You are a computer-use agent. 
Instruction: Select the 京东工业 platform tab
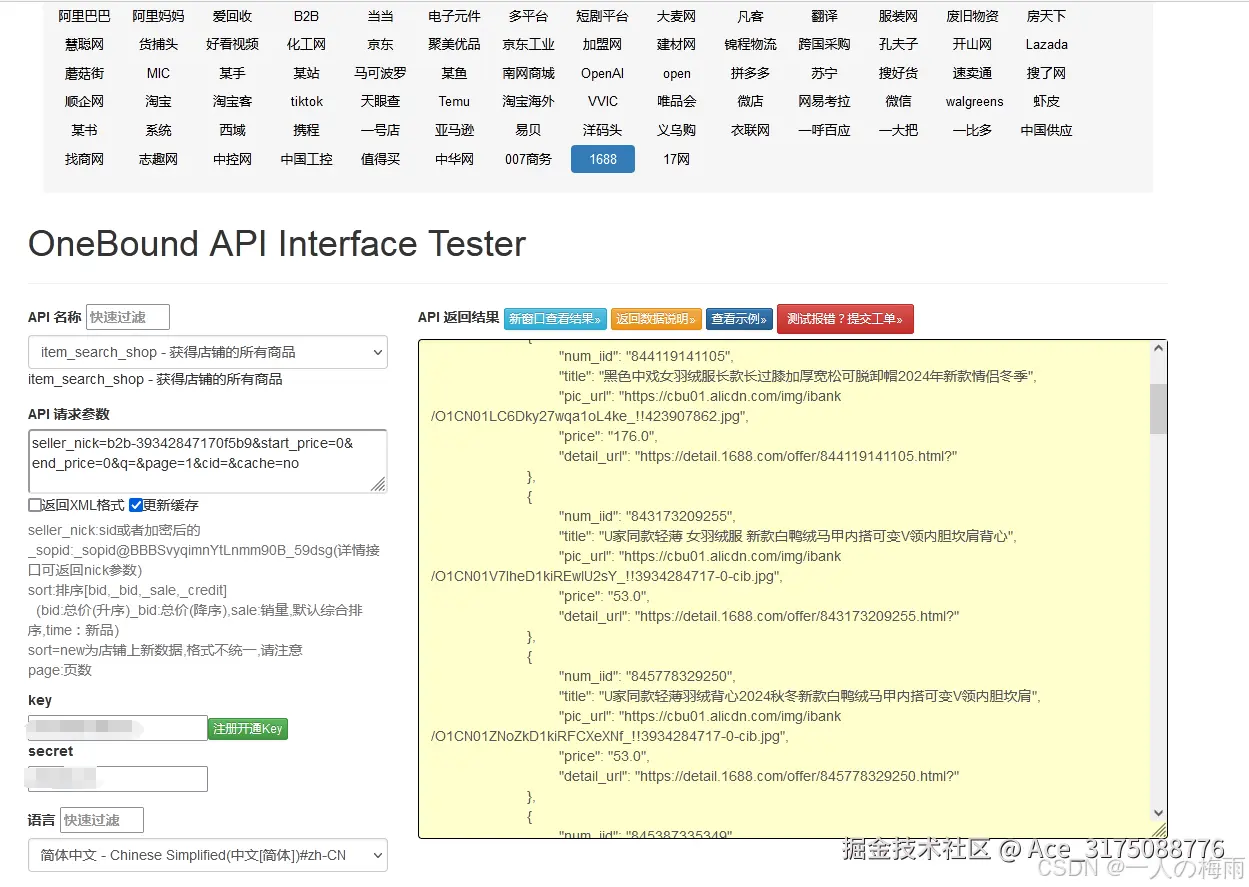pos(528,44)
